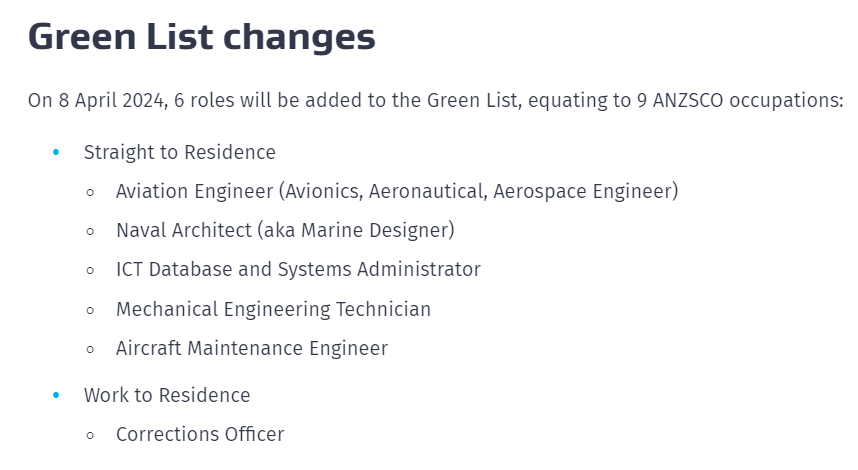Click the blue bullet beside Straight to Residence
This screenshot has height=470, width=858.
click(56, 152)
